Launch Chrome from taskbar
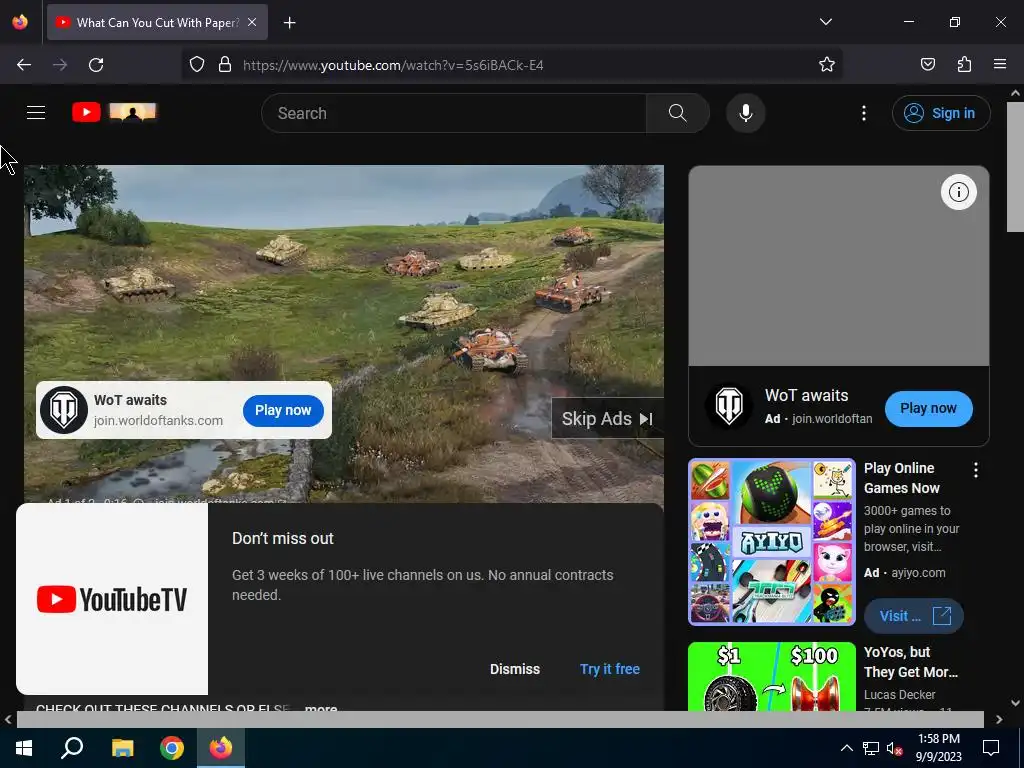Screen dimensions: 1024x768 172,748
